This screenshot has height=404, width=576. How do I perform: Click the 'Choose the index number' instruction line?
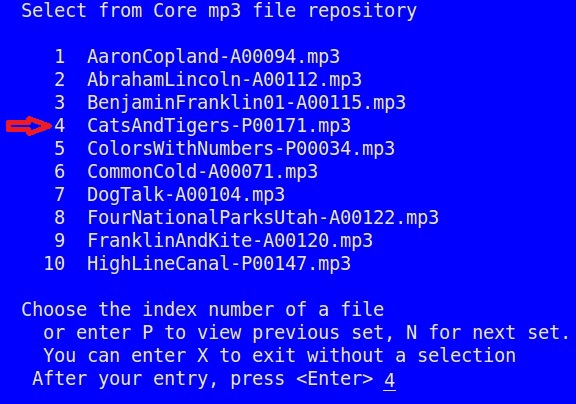coord(202,310)
